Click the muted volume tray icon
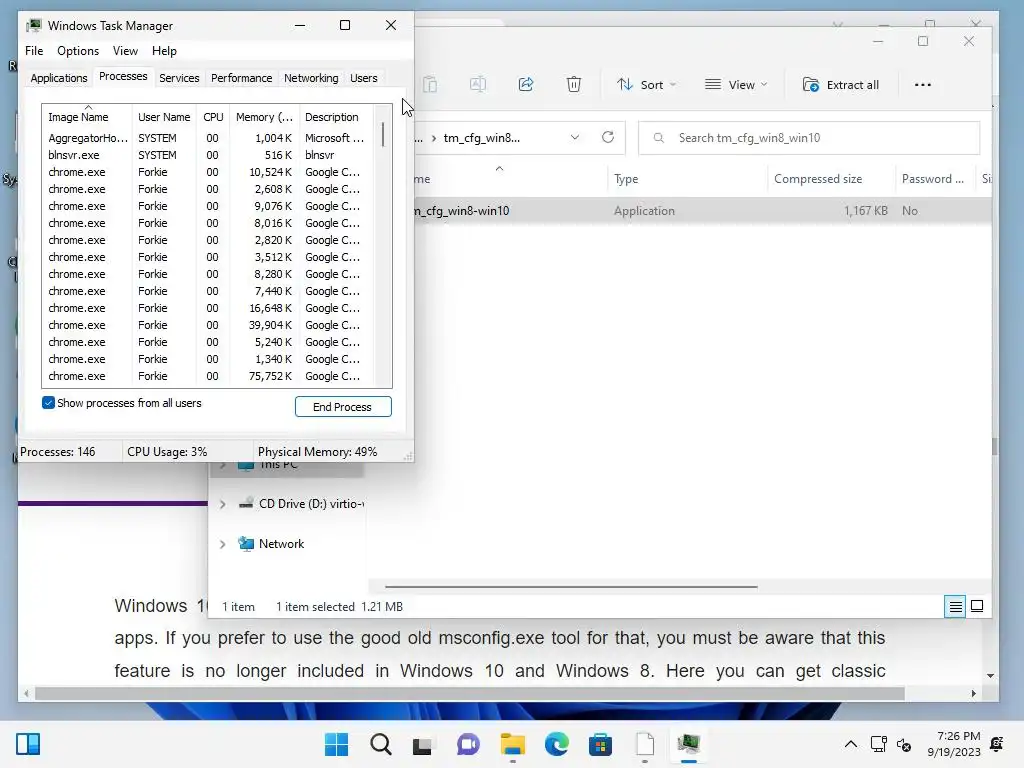 click(x=904, y=744)
